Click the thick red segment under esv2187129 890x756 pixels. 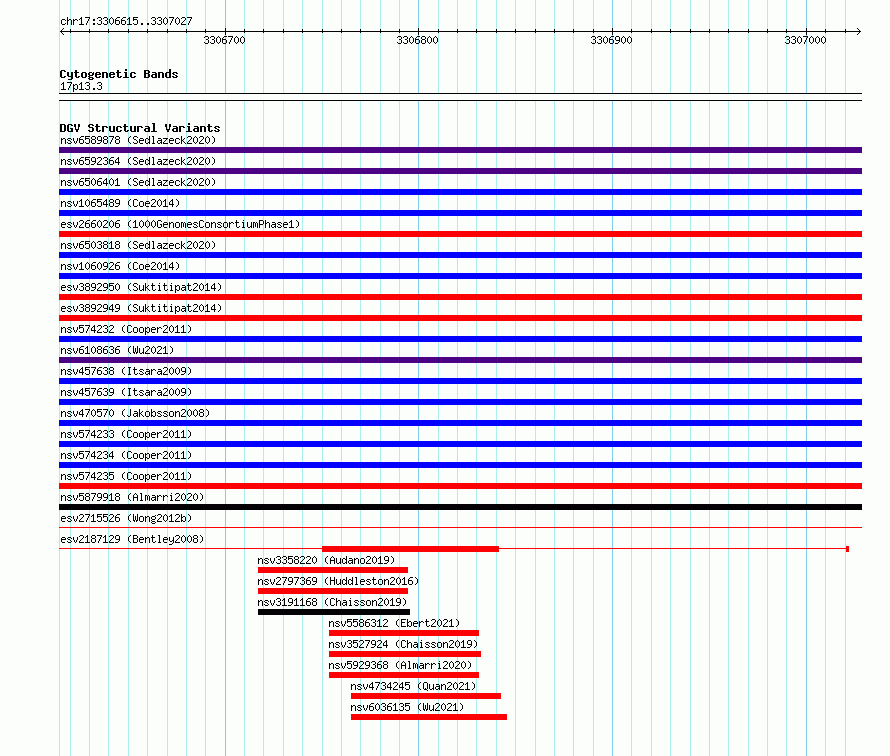[410, 549]
